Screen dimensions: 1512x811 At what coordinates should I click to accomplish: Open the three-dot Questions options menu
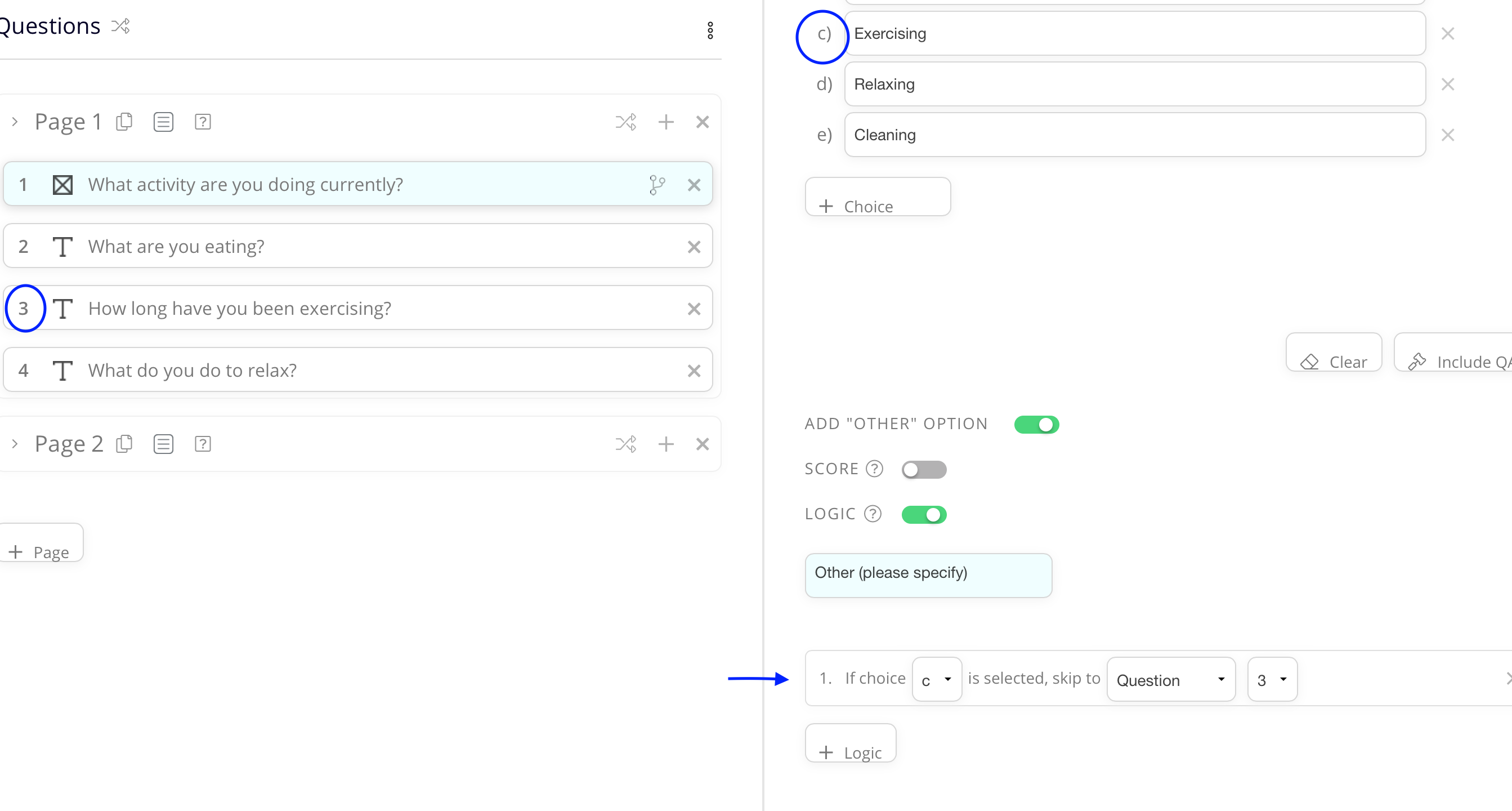click(710, 30)
